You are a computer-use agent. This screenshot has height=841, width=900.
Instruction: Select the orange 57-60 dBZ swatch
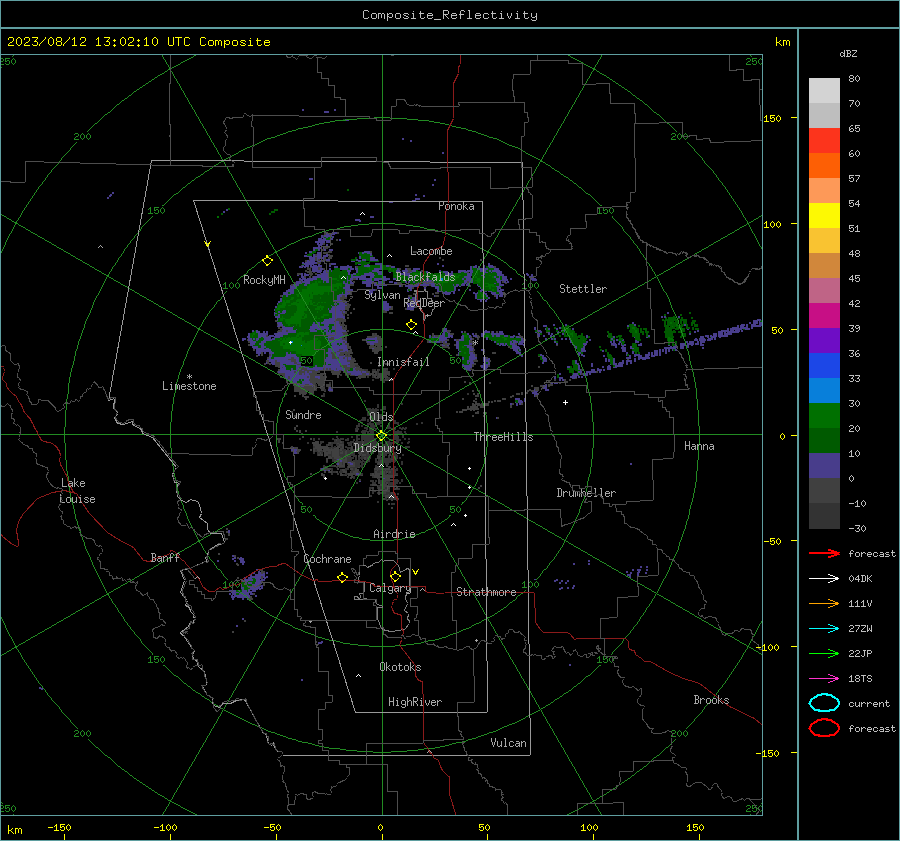[824, 166]
